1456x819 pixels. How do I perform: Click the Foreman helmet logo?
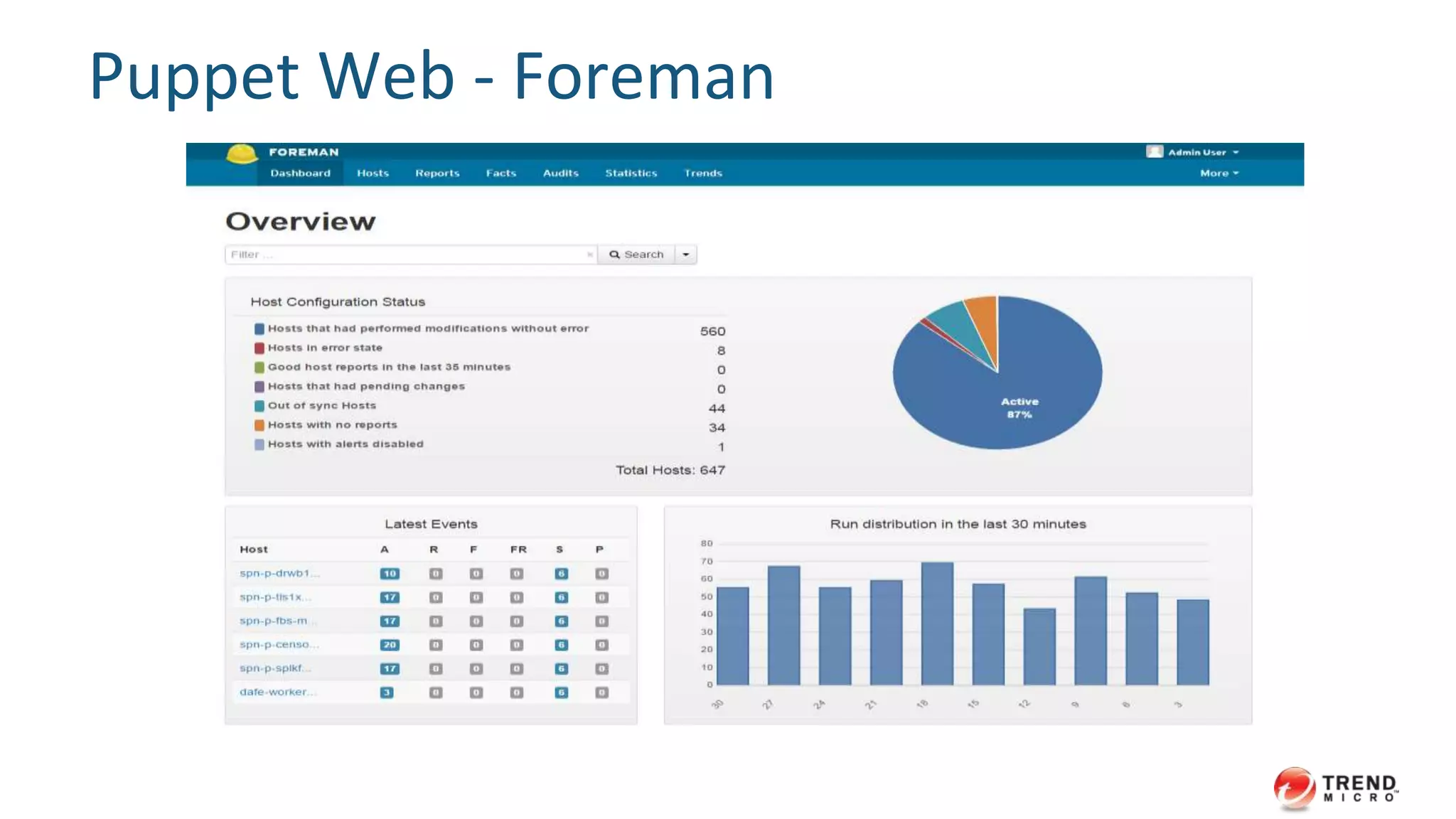(241, 154)
